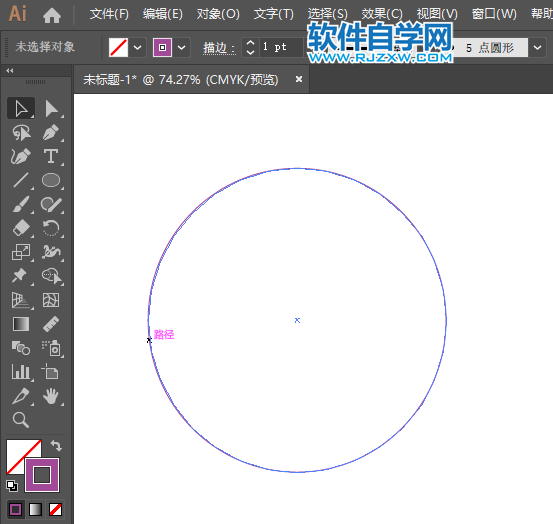Close the 未标题-1 document tab
This screenshot has height=524, width=553.
pos(299,79)
